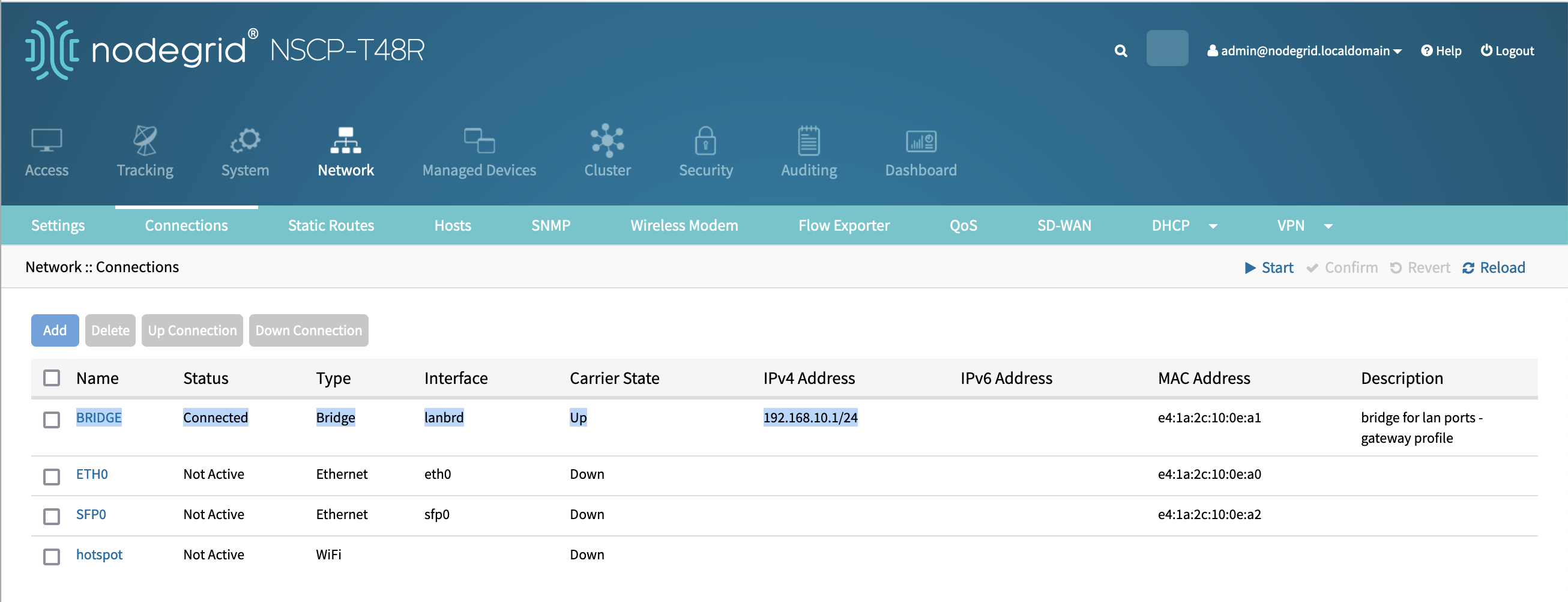Select the Network topology icon
This screenshot has height=602, width=1568.
[x=346, y=141]
